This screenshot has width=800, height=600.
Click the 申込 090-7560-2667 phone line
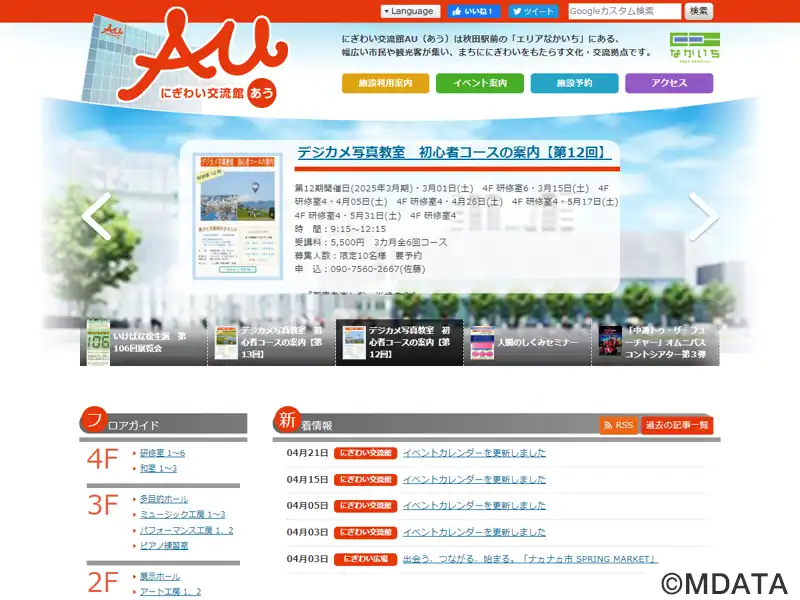360,269
